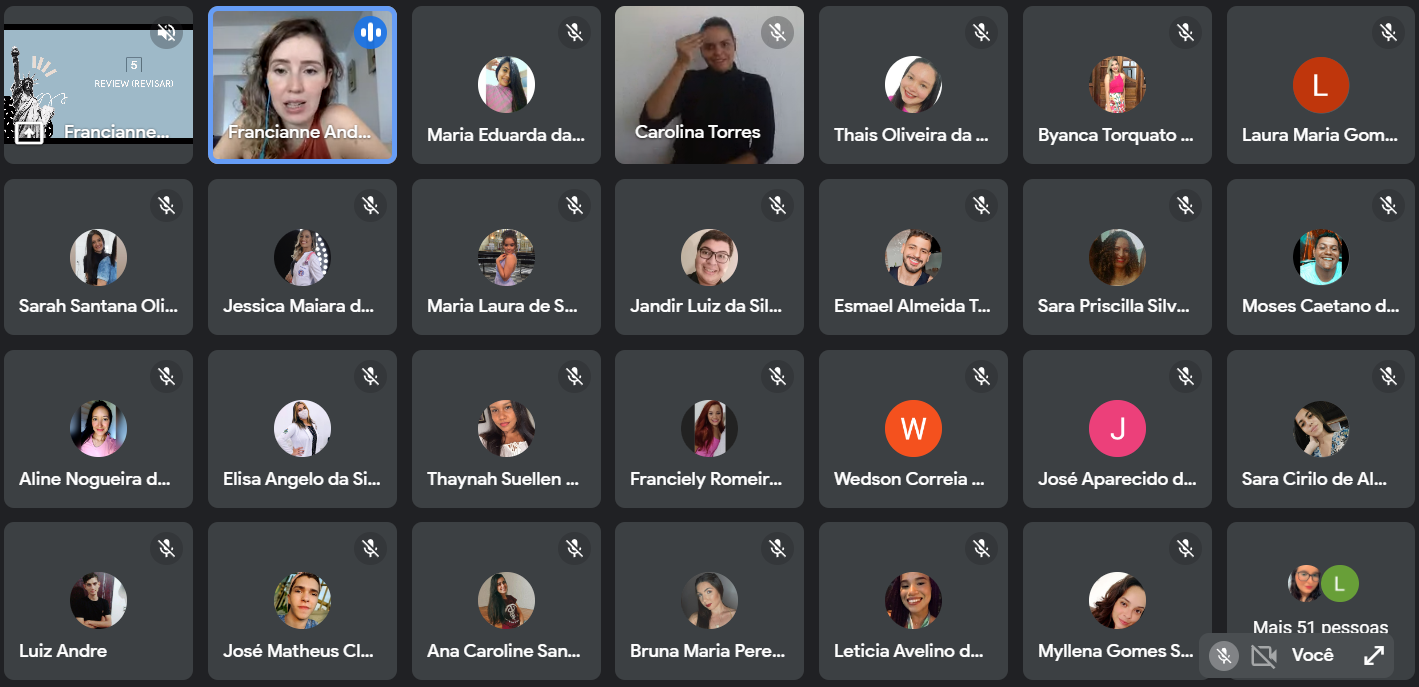Click mic-off icon on Luiz Andre tile
The width and height of the screenshot is (1419, 687).
pos(166,548)
